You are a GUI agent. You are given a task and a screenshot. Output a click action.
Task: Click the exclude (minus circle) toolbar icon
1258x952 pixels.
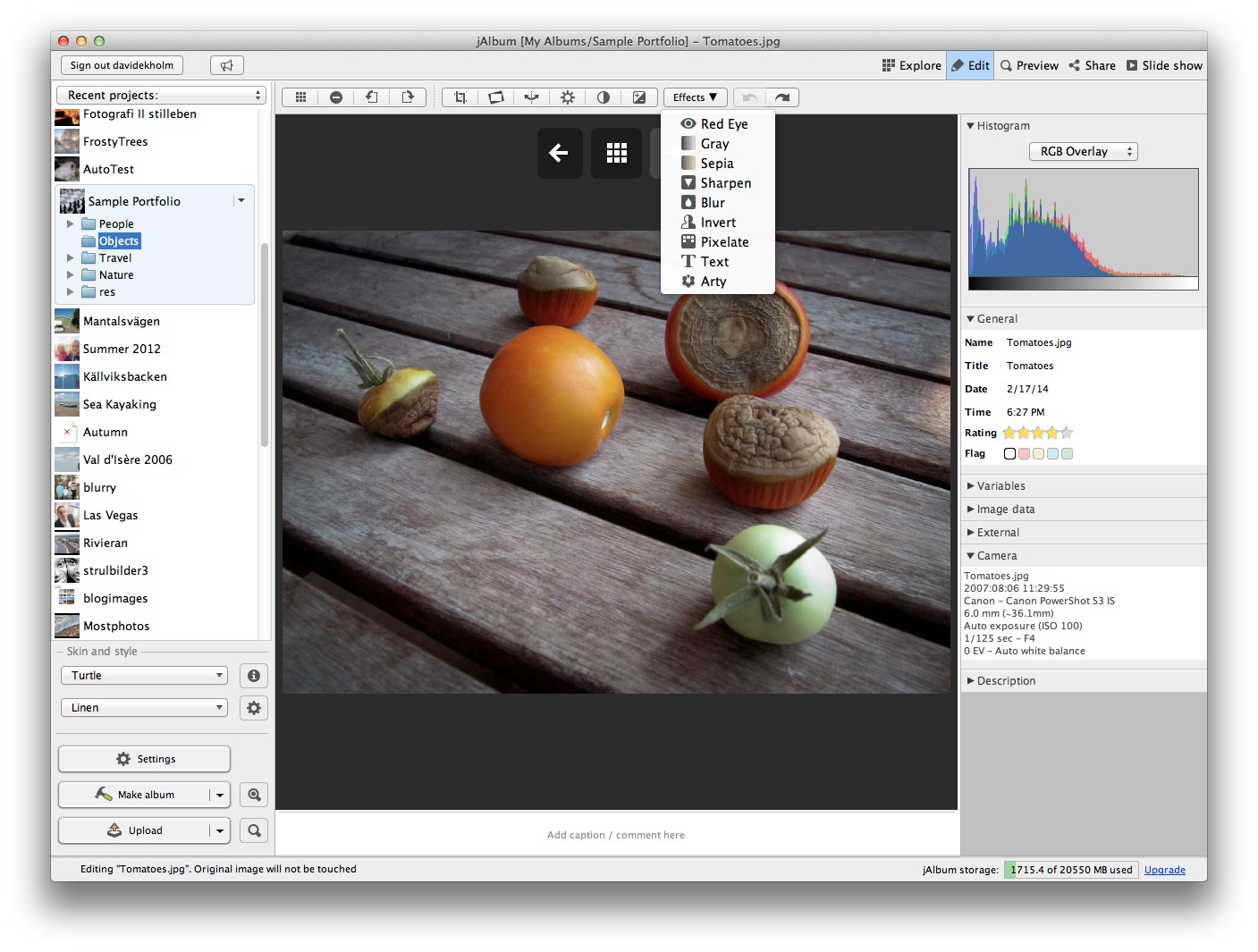coord(336,97)
